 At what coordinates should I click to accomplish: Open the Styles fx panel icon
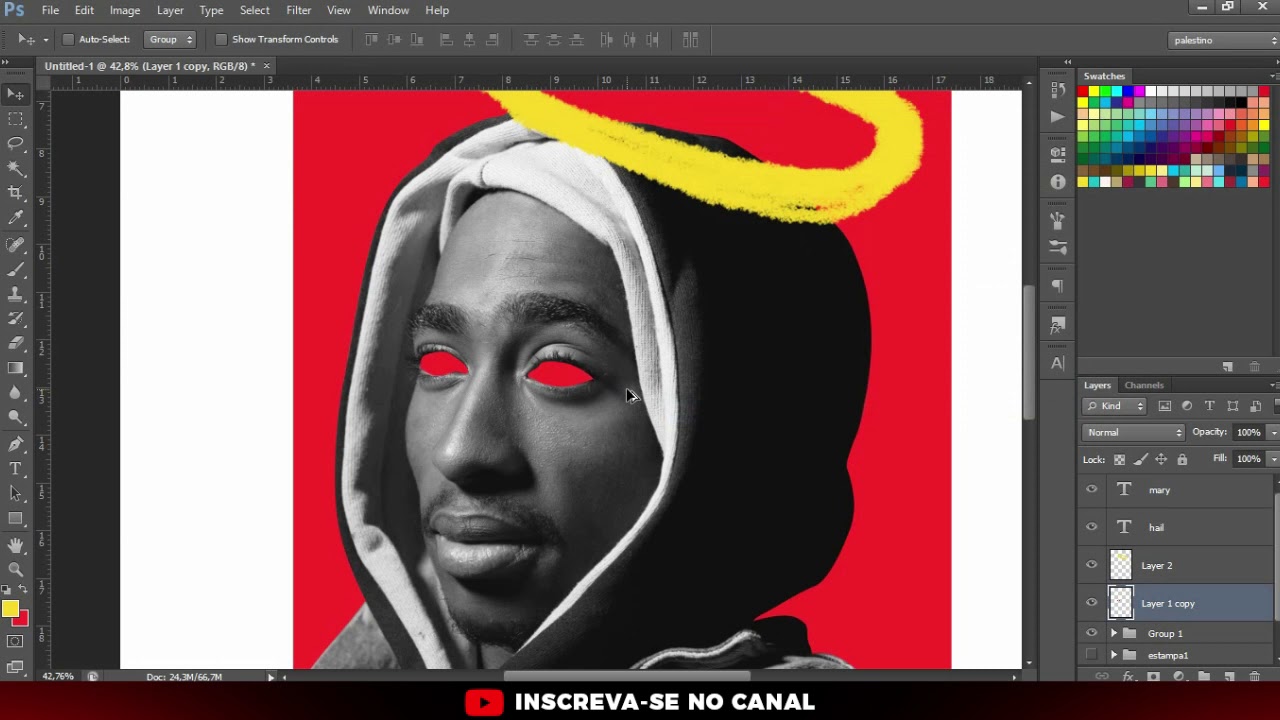click(x=1058, y=326)
